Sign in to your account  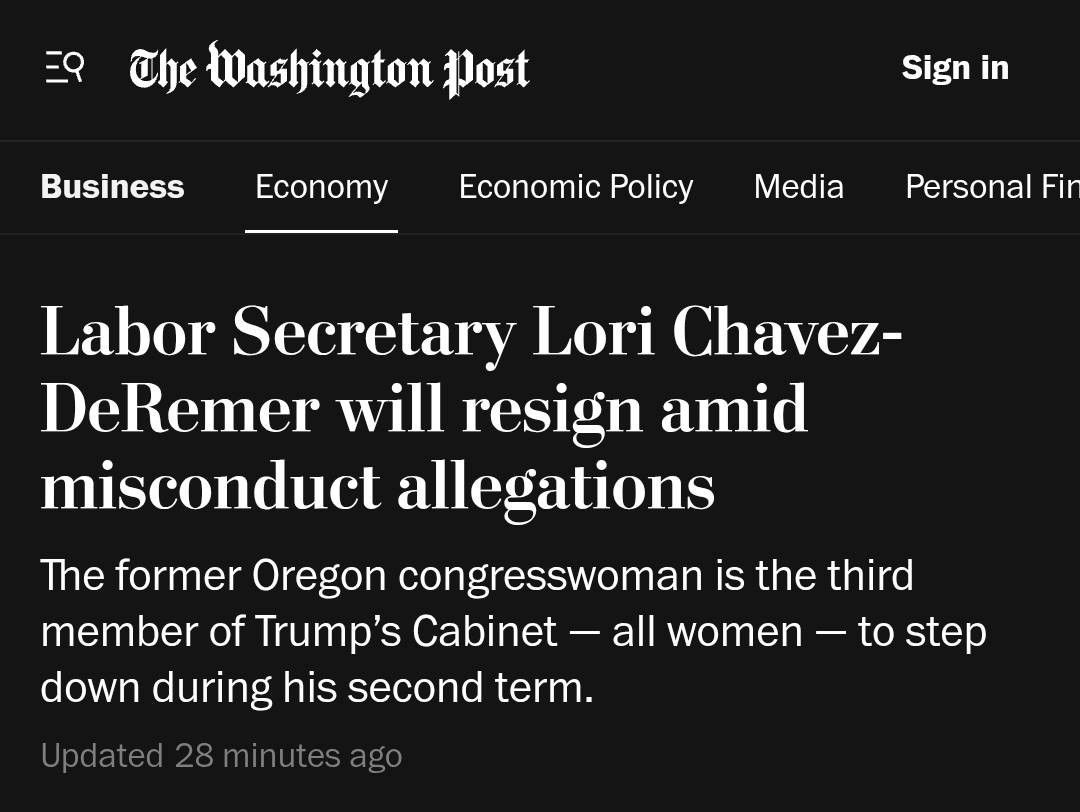coord(955,67)
